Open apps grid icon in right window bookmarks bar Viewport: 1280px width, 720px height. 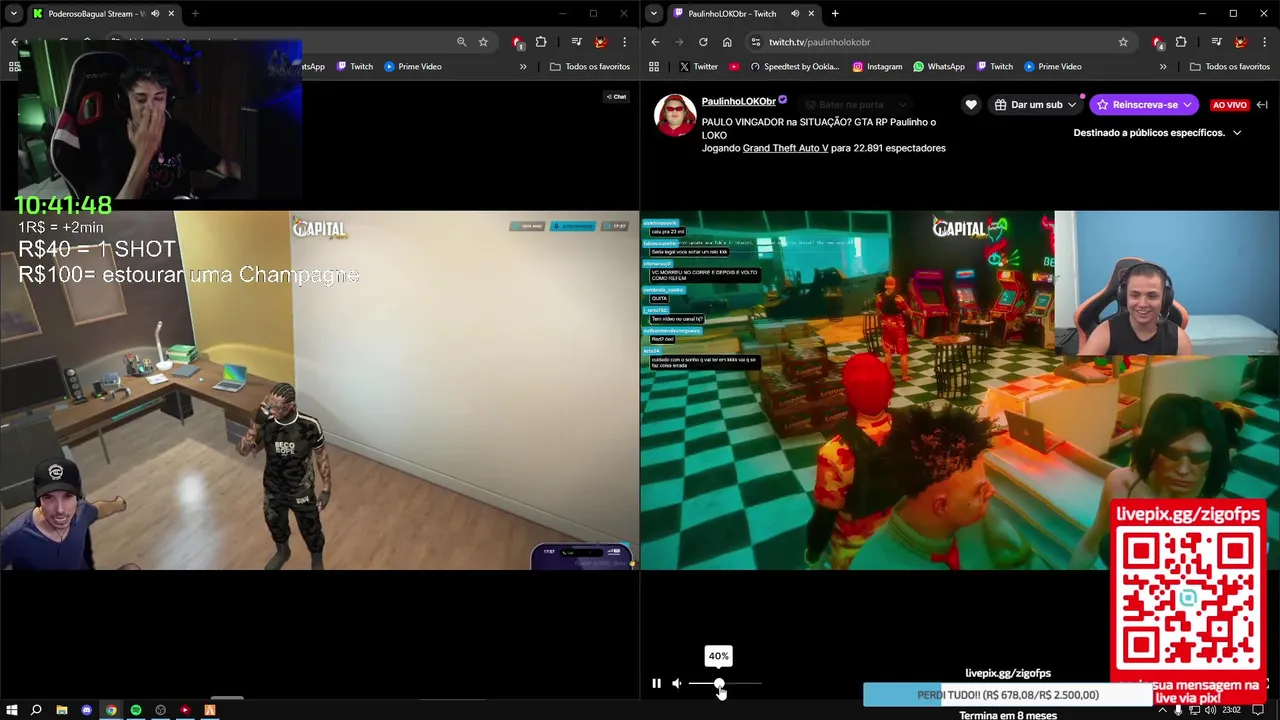(x=654, y=67)
